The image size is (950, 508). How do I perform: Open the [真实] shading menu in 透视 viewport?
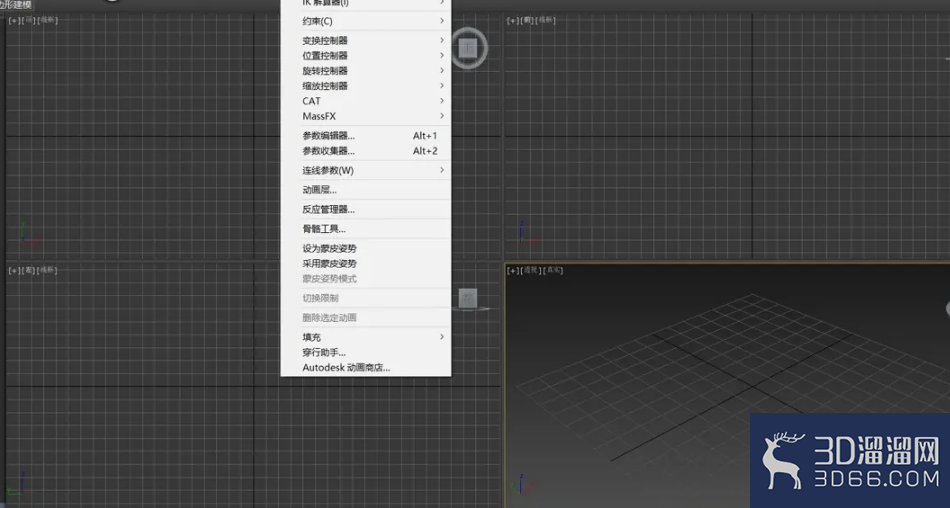pos(553,270)
